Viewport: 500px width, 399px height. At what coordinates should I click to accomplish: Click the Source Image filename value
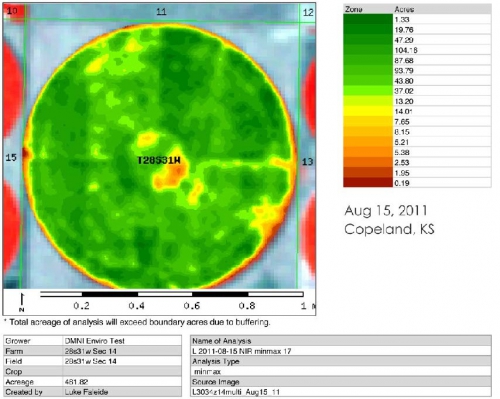236,392
